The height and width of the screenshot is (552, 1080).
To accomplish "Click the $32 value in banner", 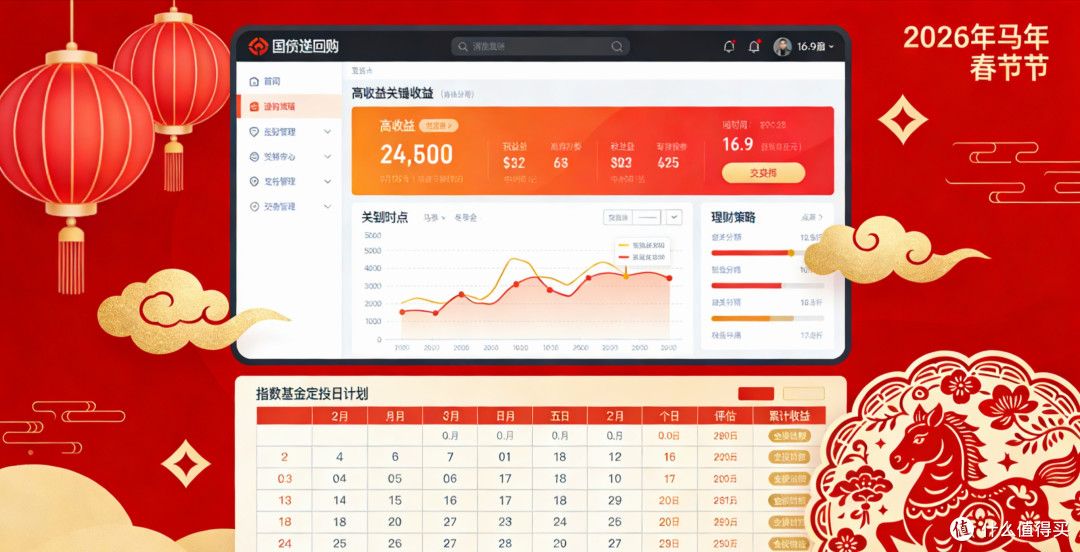I will click(x=514, y=163).
